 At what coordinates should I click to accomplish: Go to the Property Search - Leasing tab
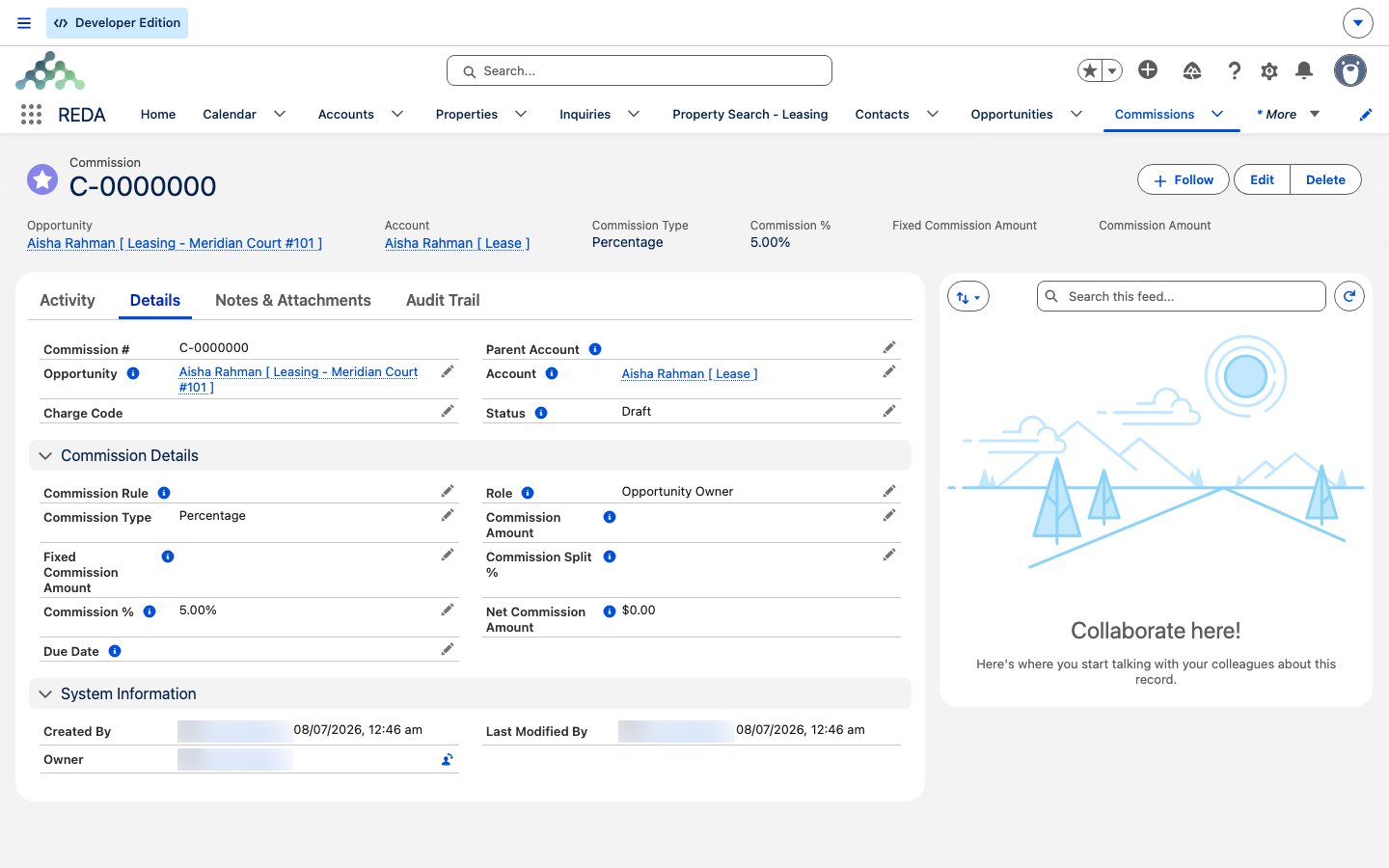[x=750, y=114]
